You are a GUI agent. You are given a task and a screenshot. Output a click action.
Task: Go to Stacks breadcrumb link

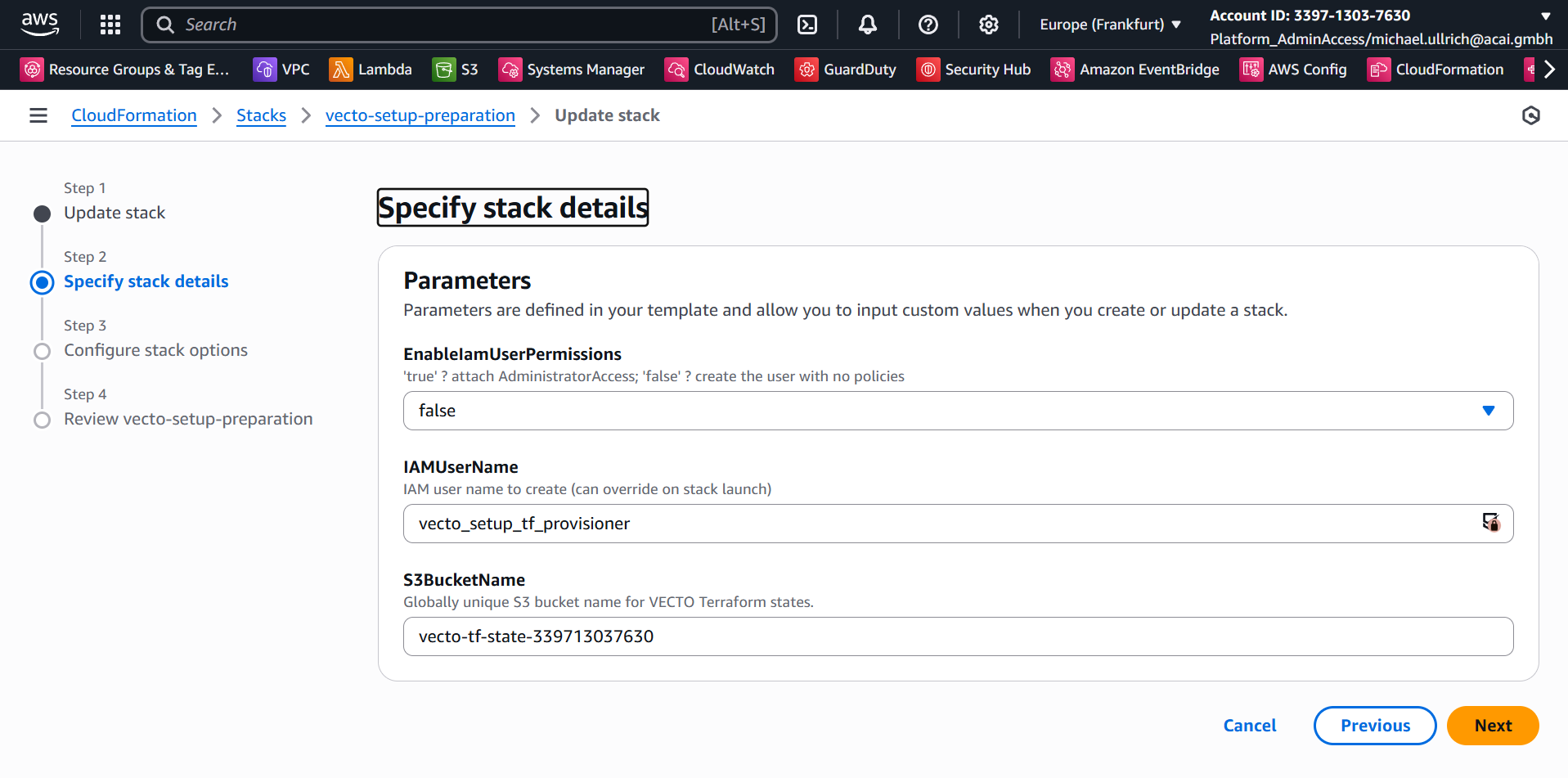pyautogui.click(x=262, y=115)
